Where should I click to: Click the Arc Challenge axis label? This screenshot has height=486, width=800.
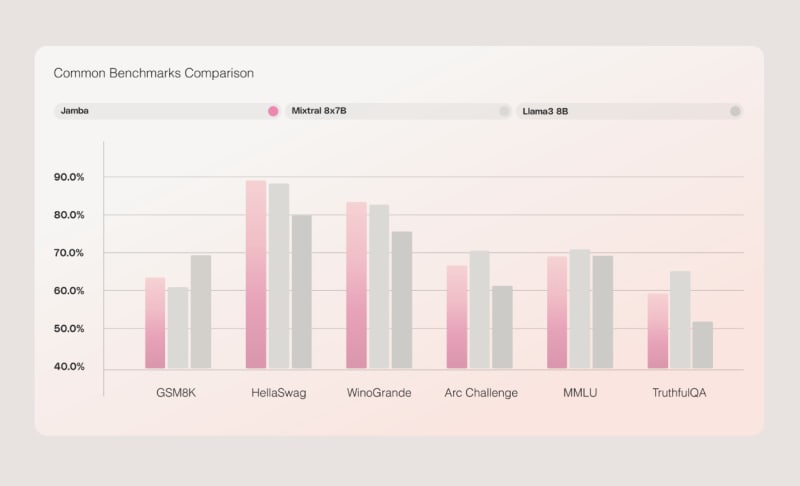point(481,393)
